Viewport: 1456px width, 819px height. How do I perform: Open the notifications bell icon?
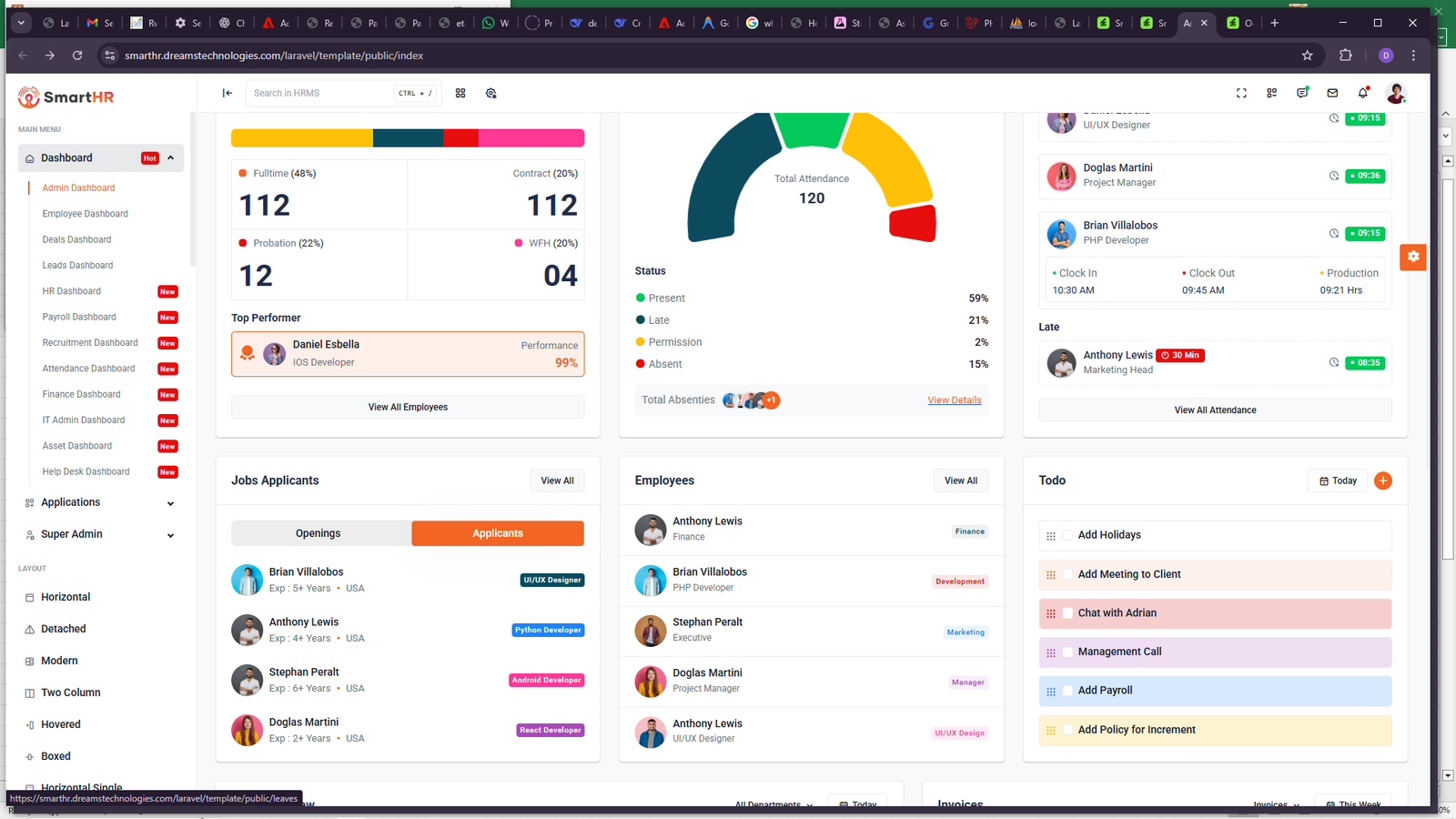1362,93
